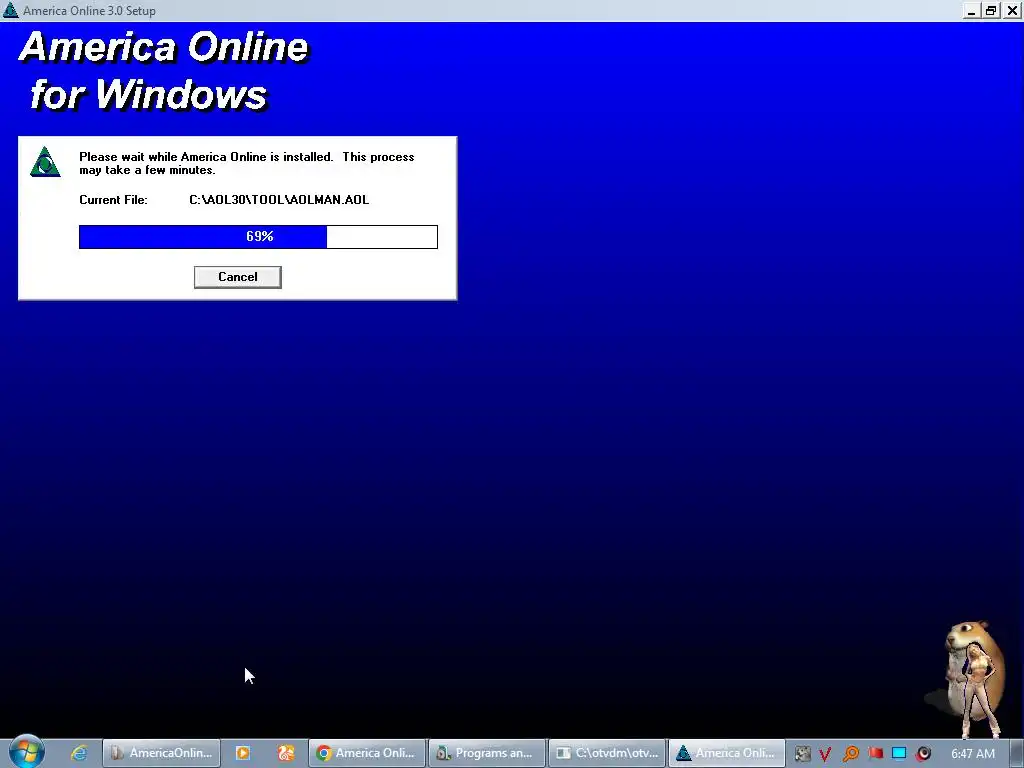Click the orange magnifier tray icon
Image resolution: width=1024 pixels, height=768 pixels.
(851, 754)
